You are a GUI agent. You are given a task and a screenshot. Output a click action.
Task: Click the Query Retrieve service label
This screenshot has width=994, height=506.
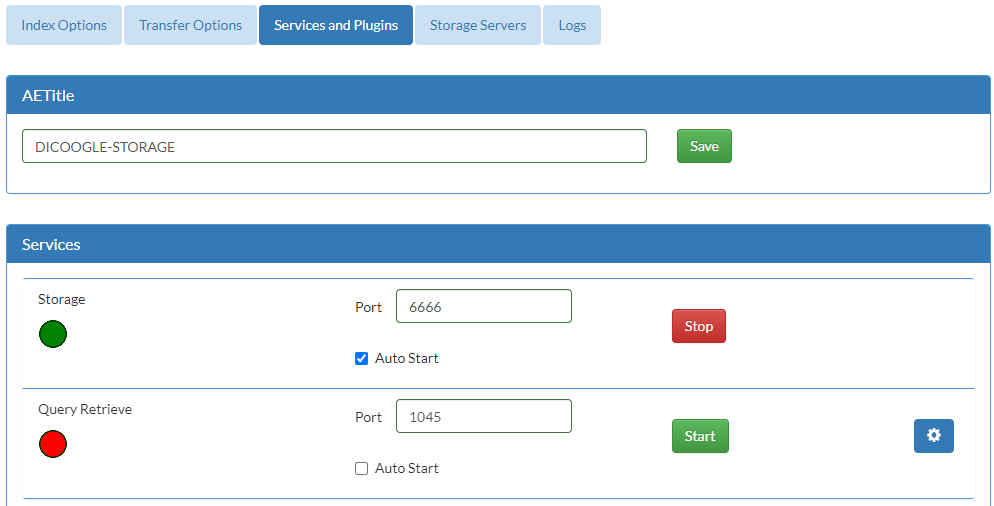coord(85,409)
